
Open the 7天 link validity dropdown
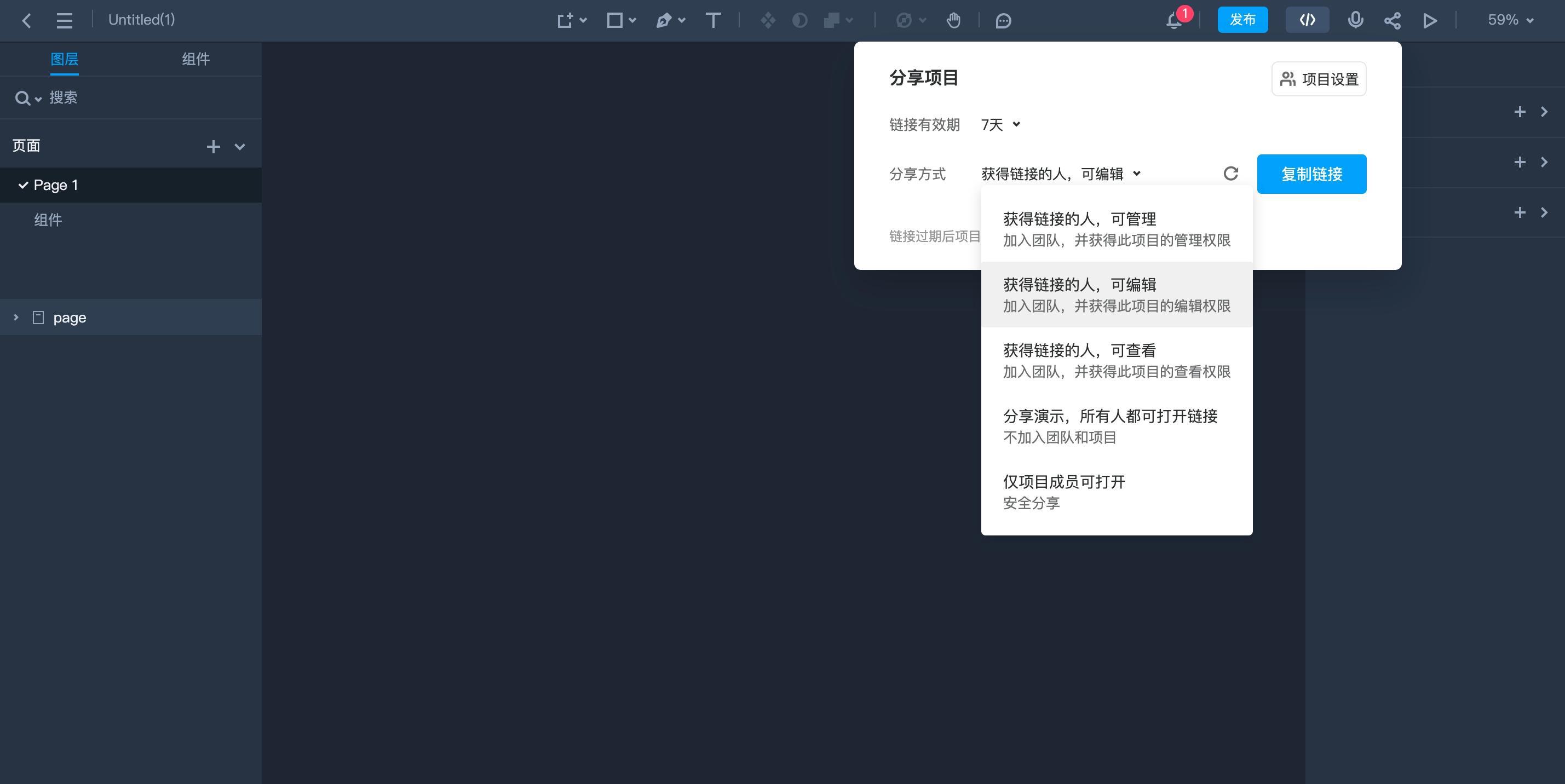pyautogui.click(x=1000, y=124)
